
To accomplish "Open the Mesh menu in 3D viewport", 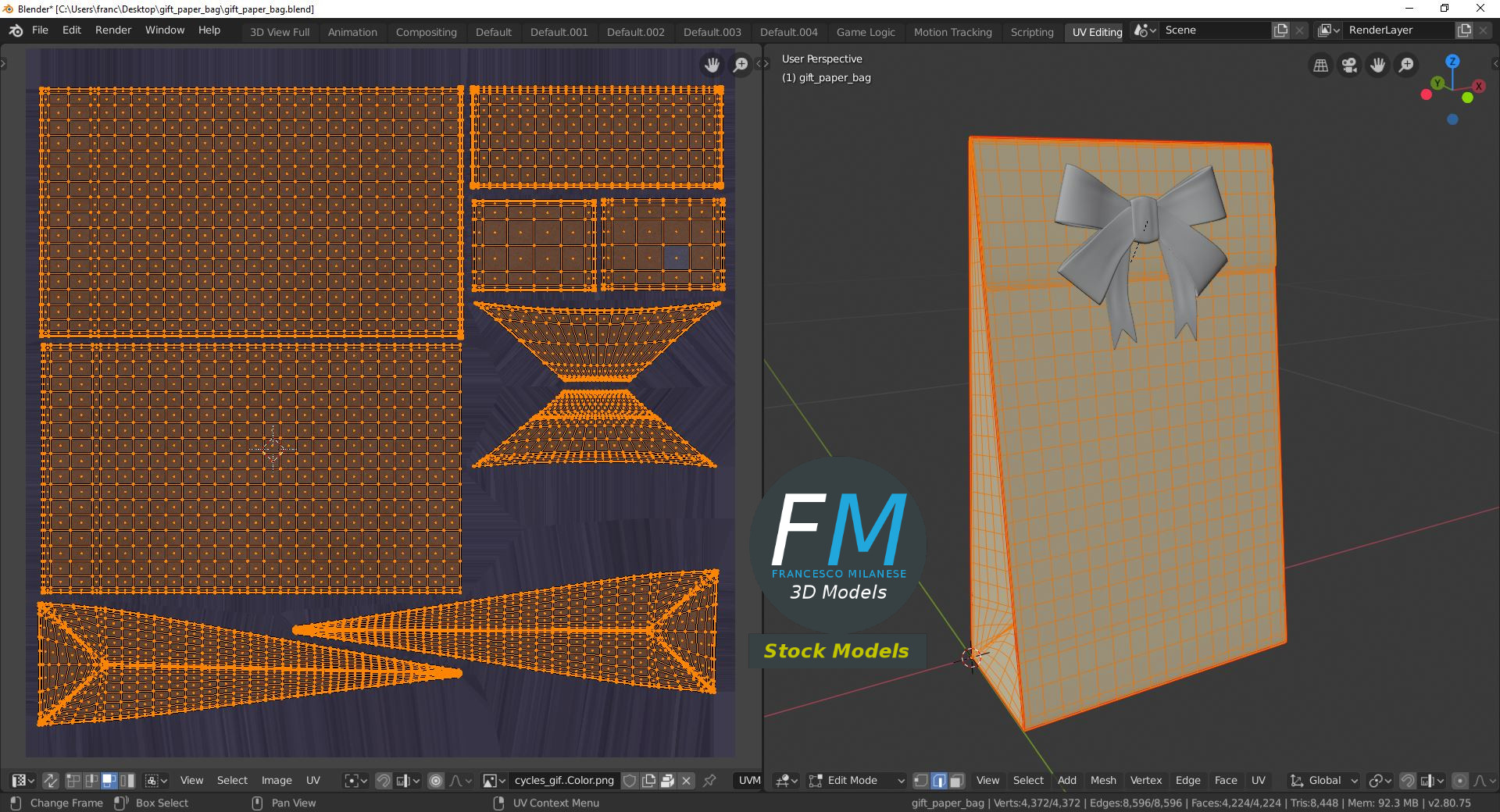I will tap(1103, 781).
